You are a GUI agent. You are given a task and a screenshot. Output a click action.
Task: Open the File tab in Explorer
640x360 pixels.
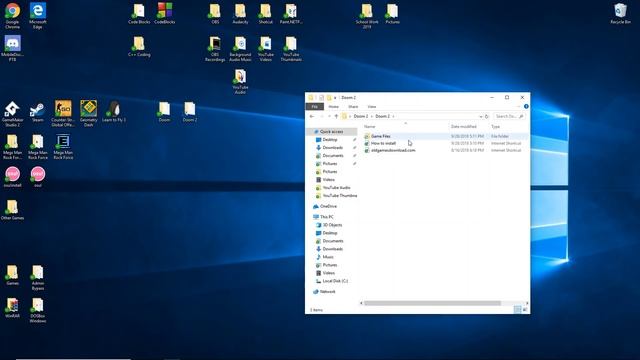pos(315,107)
